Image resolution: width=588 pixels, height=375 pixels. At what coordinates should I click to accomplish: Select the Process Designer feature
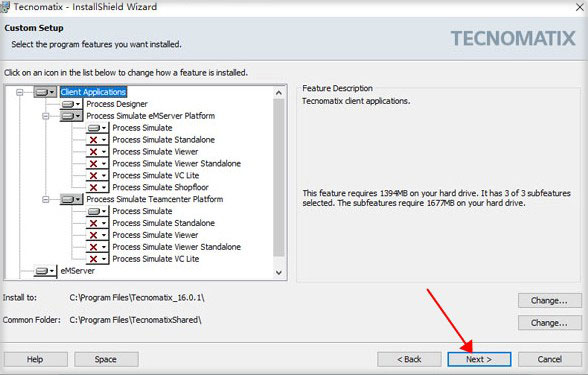[117, 104]
